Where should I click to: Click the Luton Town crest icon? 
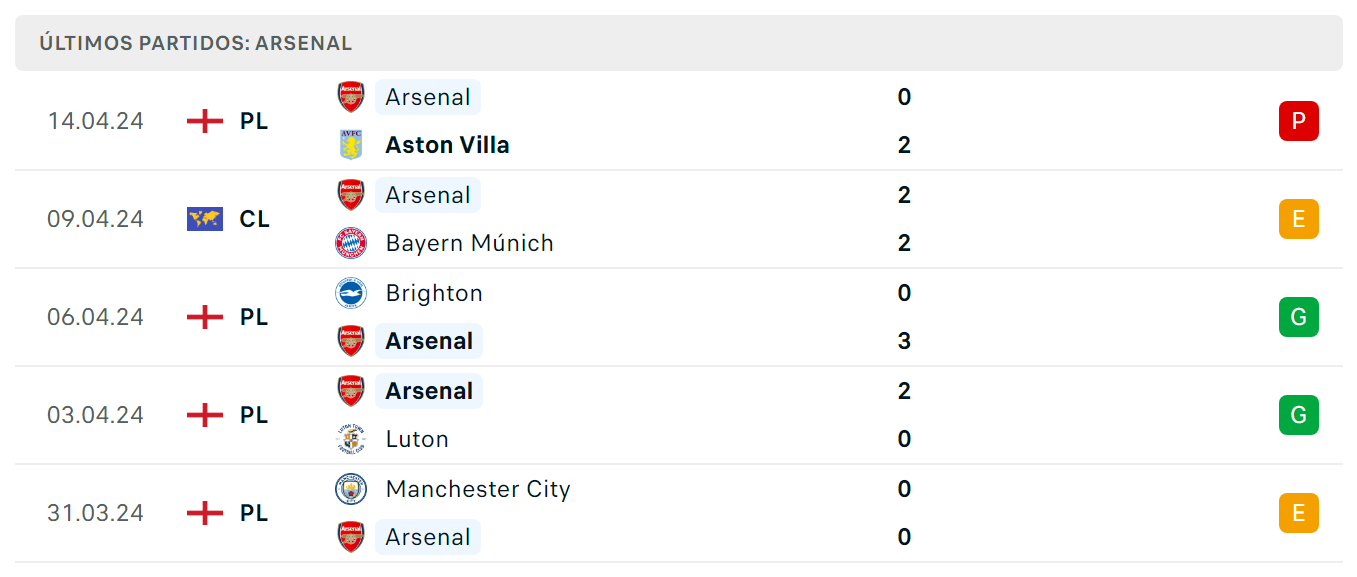(x=351, y=439)
